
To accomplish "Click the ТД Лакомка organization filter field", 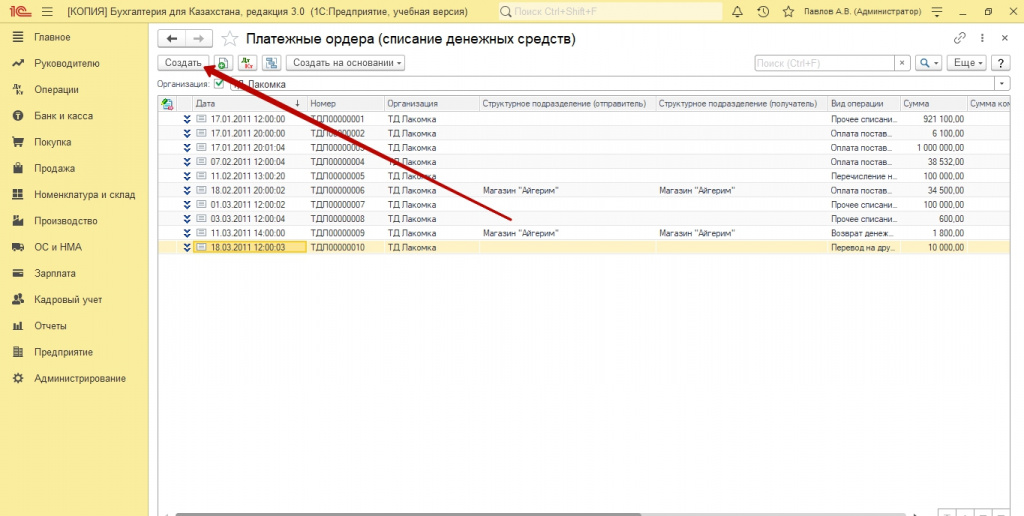I will pyautogui.click(x=612, y=84).
